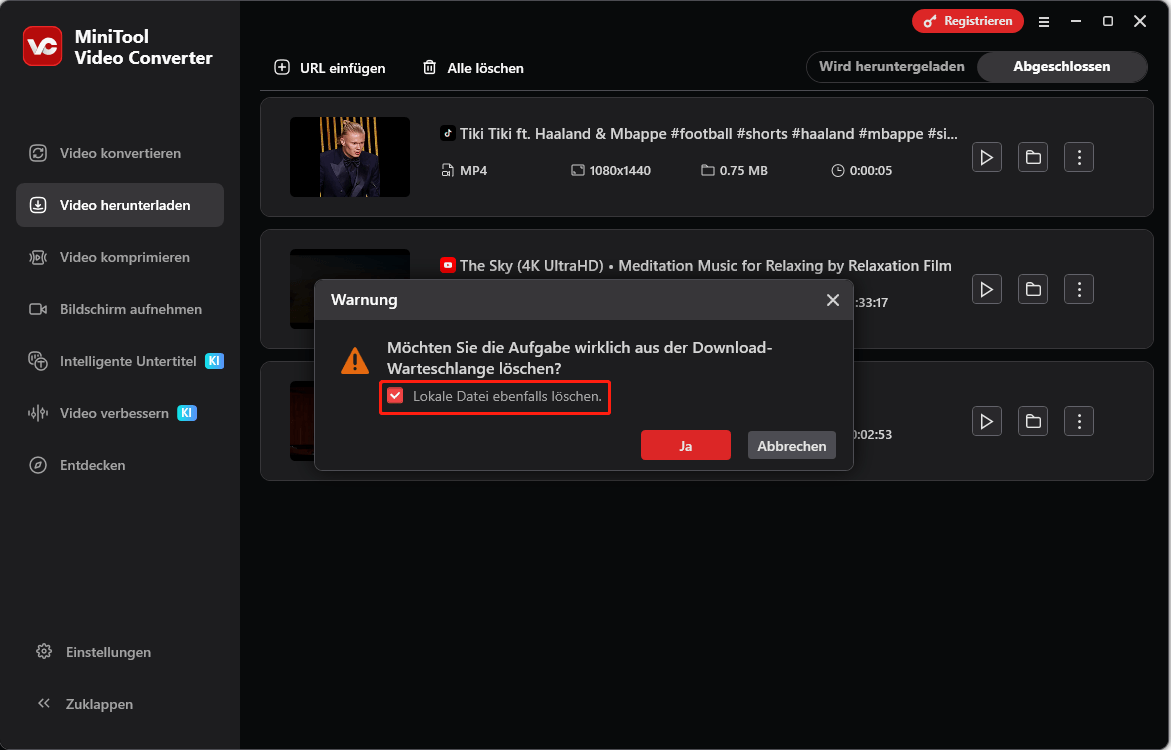Open the Entdecken page
The image size is (1171, 750).
[119, 465]
